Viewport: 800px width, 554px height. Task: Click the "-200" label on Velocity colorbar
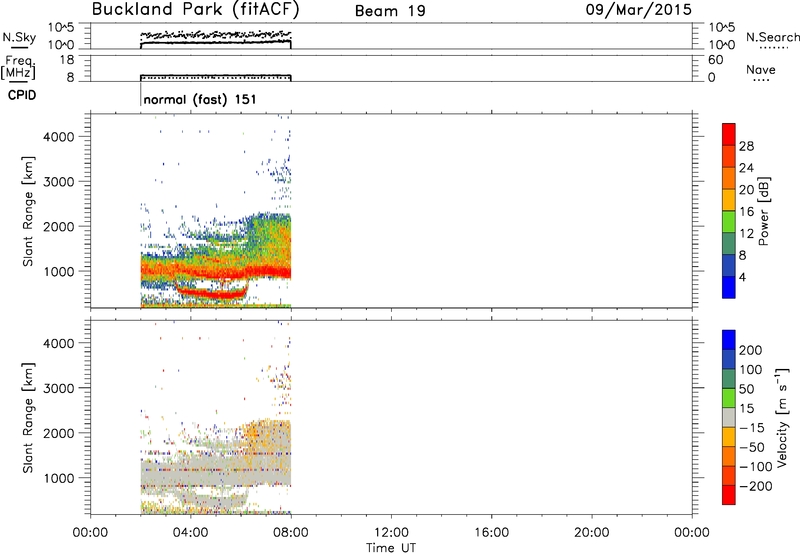click(755, 486)
